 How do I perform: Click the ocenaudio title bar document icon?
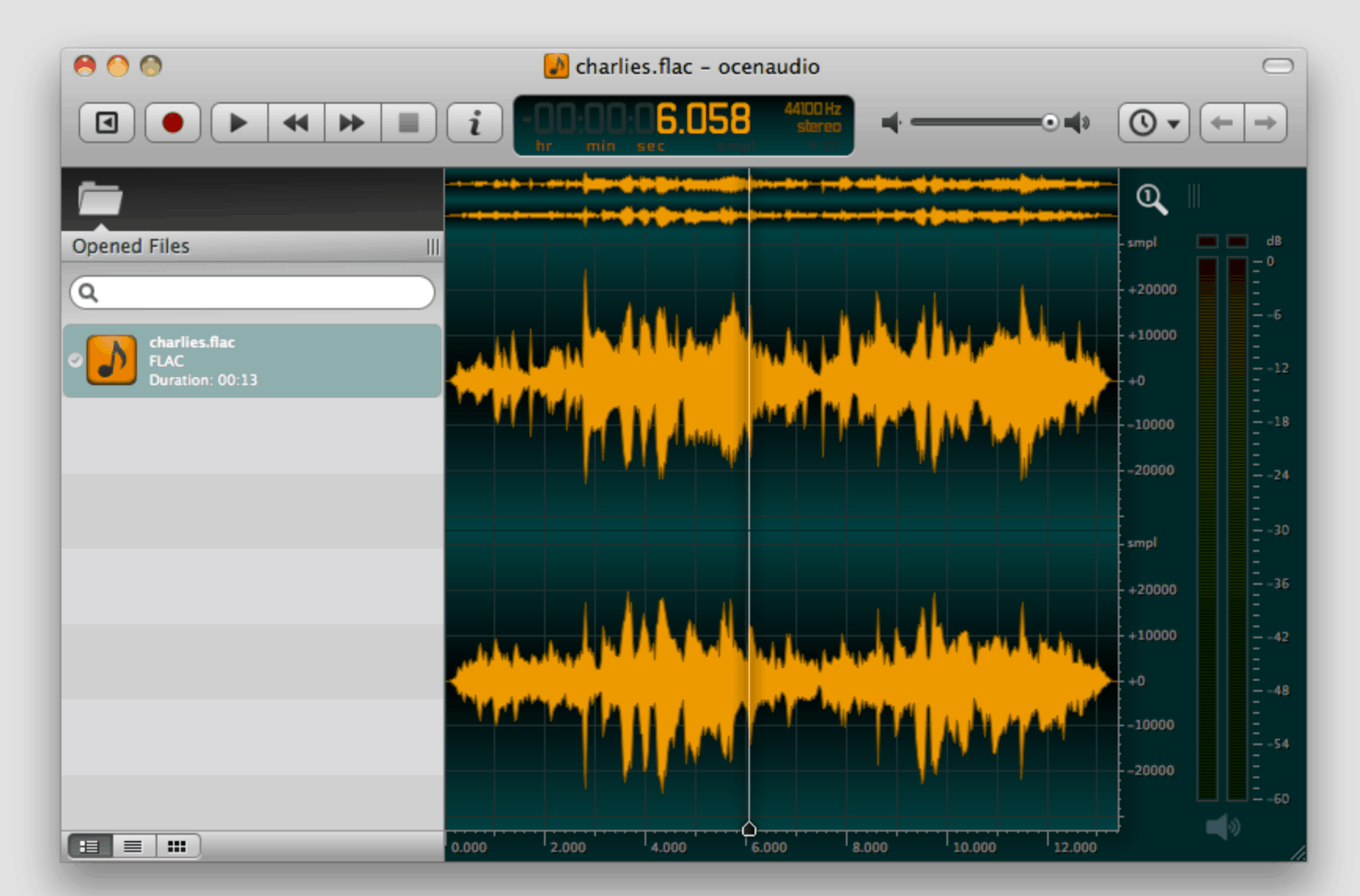tap(557, 66)
